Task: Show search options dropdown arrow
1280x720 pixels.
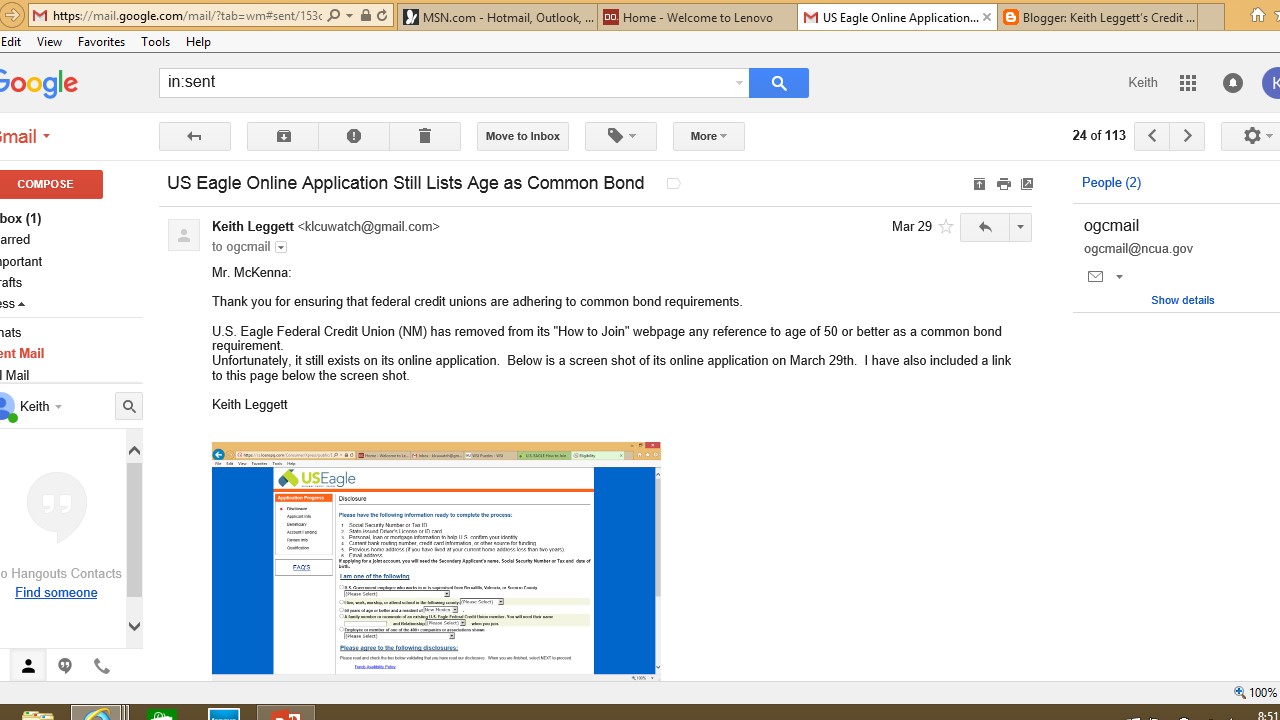Action: click(739, 83)
